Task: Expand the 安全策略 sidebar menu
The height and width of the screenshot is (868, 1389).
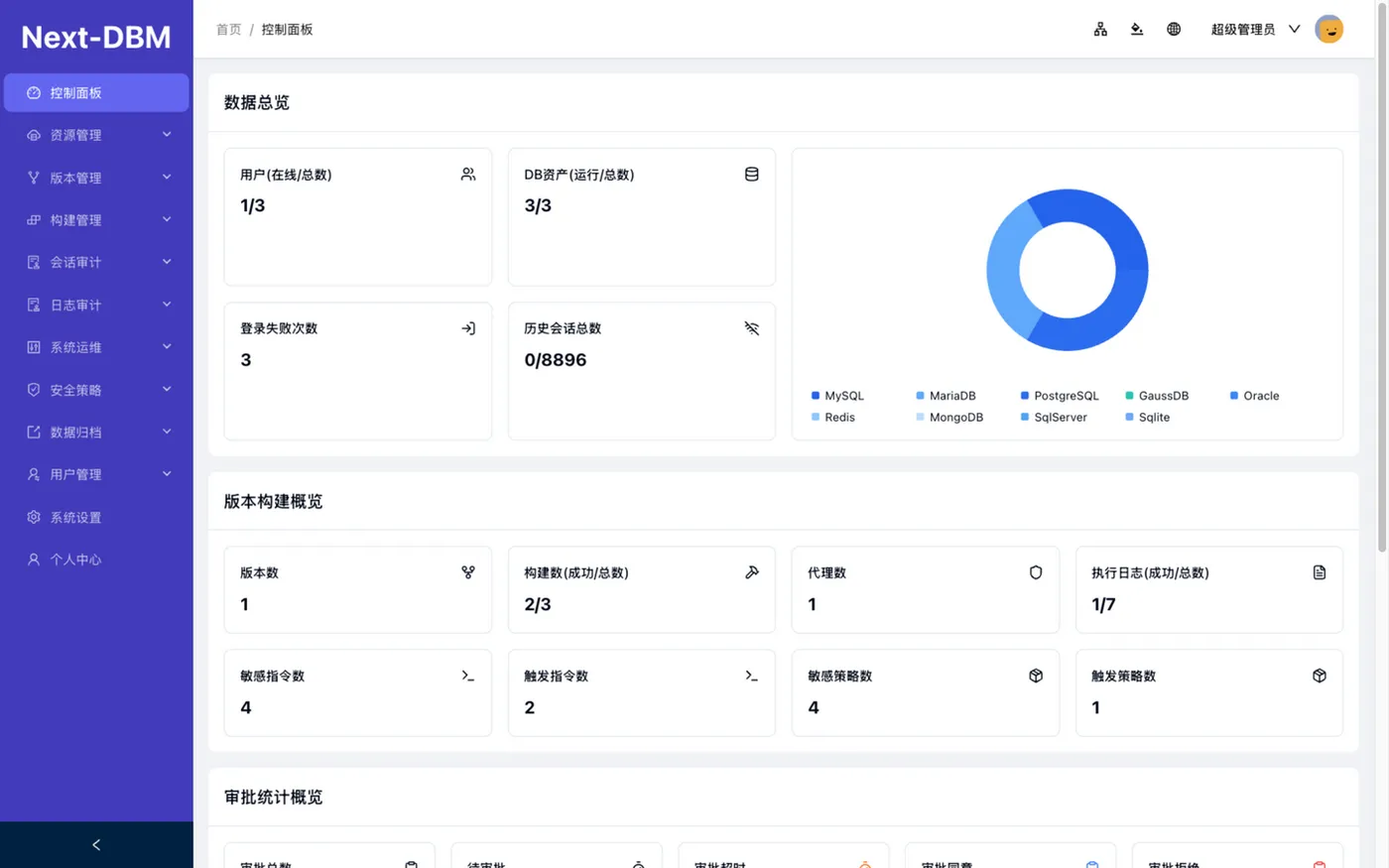Action: coord(96,390)
